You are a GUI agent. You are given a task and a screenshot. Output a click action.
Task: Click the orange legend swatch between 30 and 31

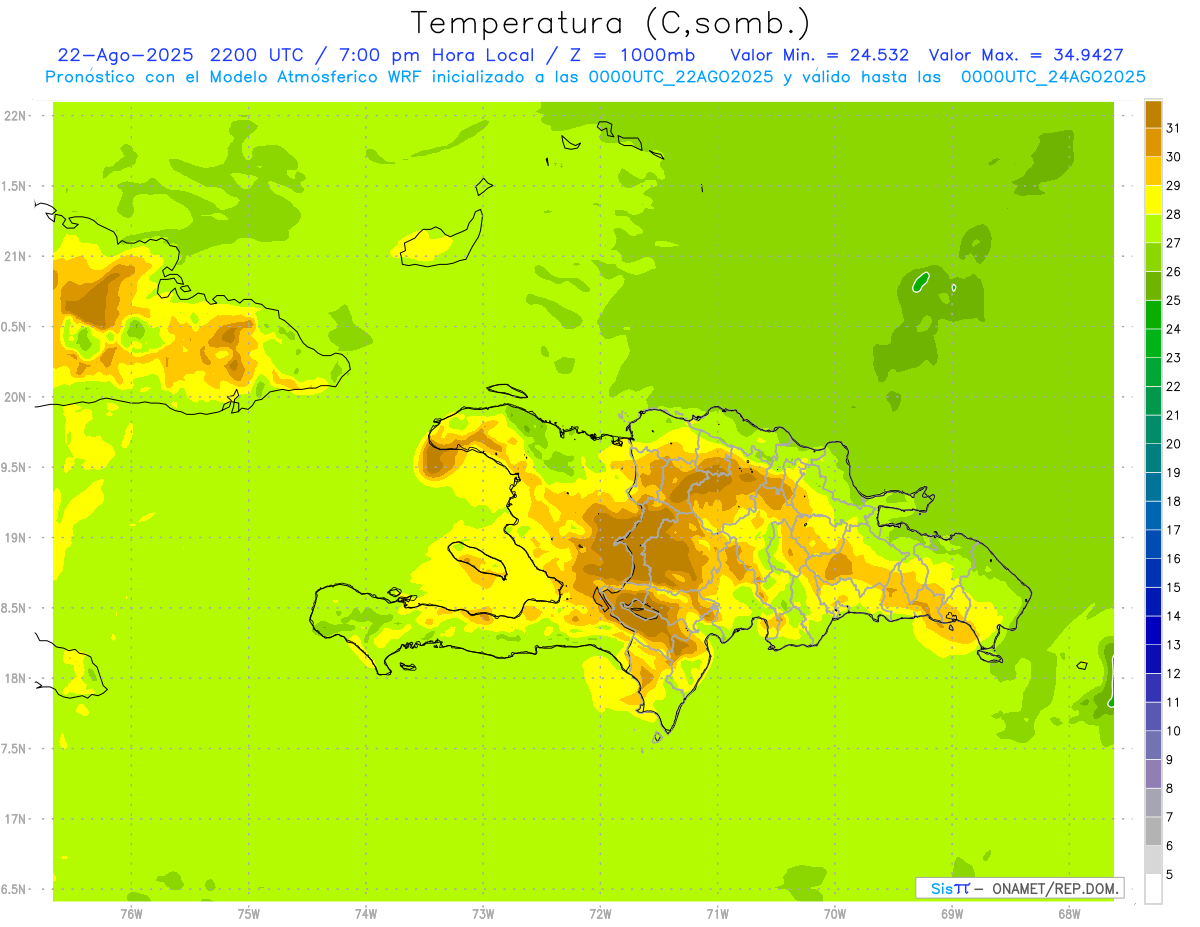click(1153, 143)
